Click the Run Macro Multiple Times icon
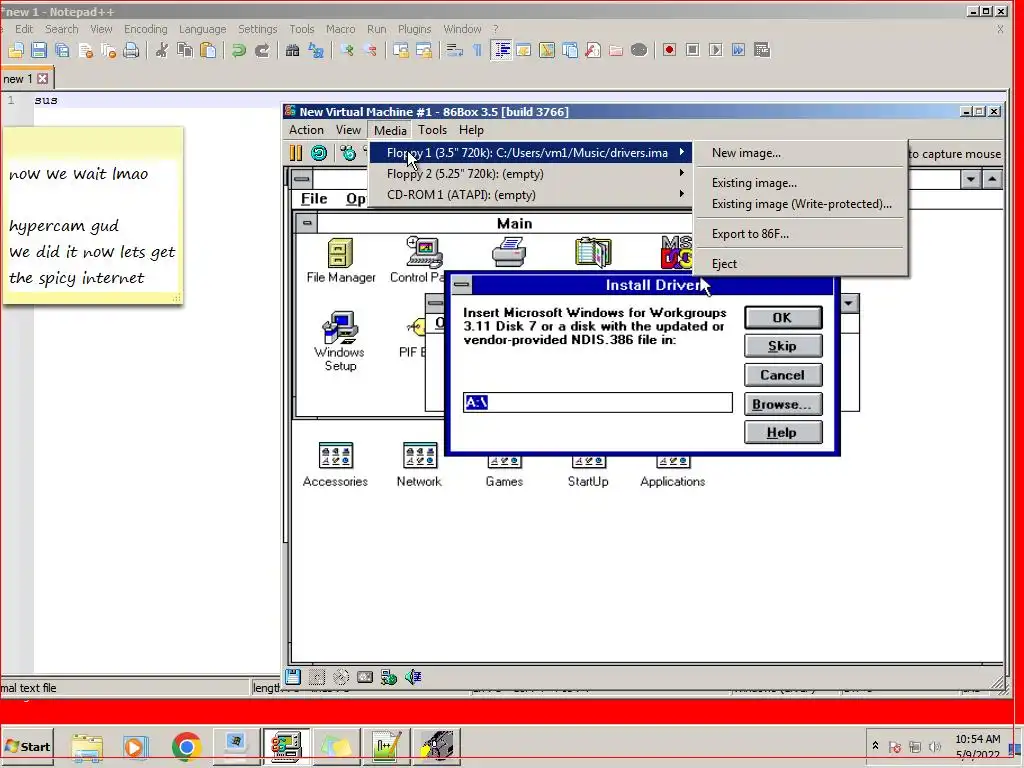1024x768 pixels. tap(739, 50)
